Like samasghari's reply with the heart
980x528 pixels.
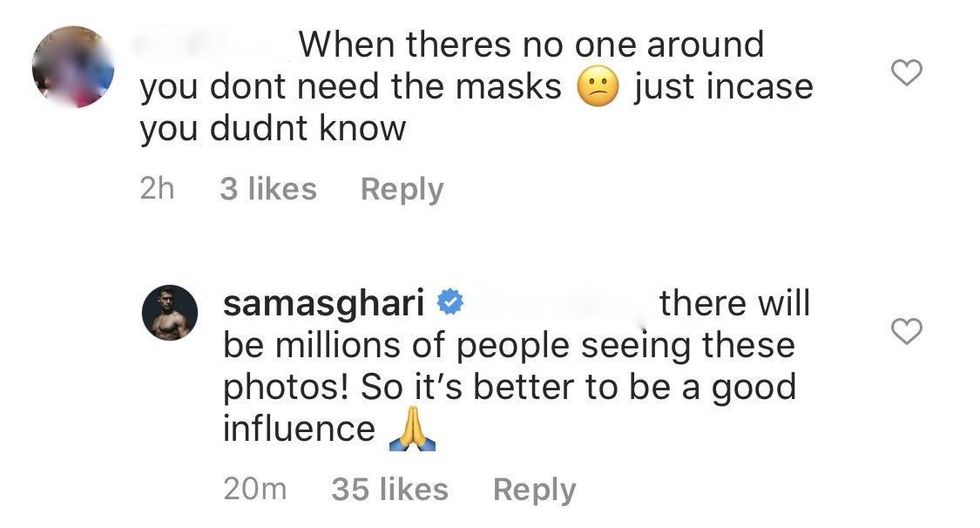click(x=905, y=332)
